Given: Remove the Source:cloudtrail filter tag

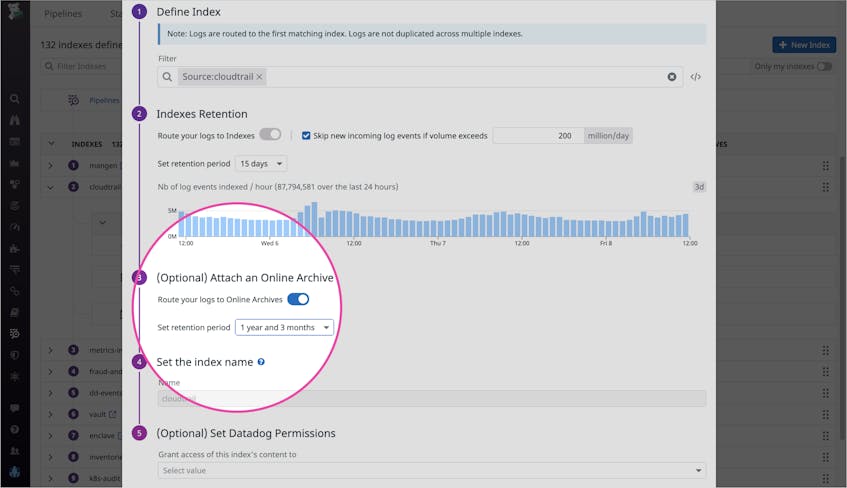Looking at the screenshot, I should coord(259,77).
